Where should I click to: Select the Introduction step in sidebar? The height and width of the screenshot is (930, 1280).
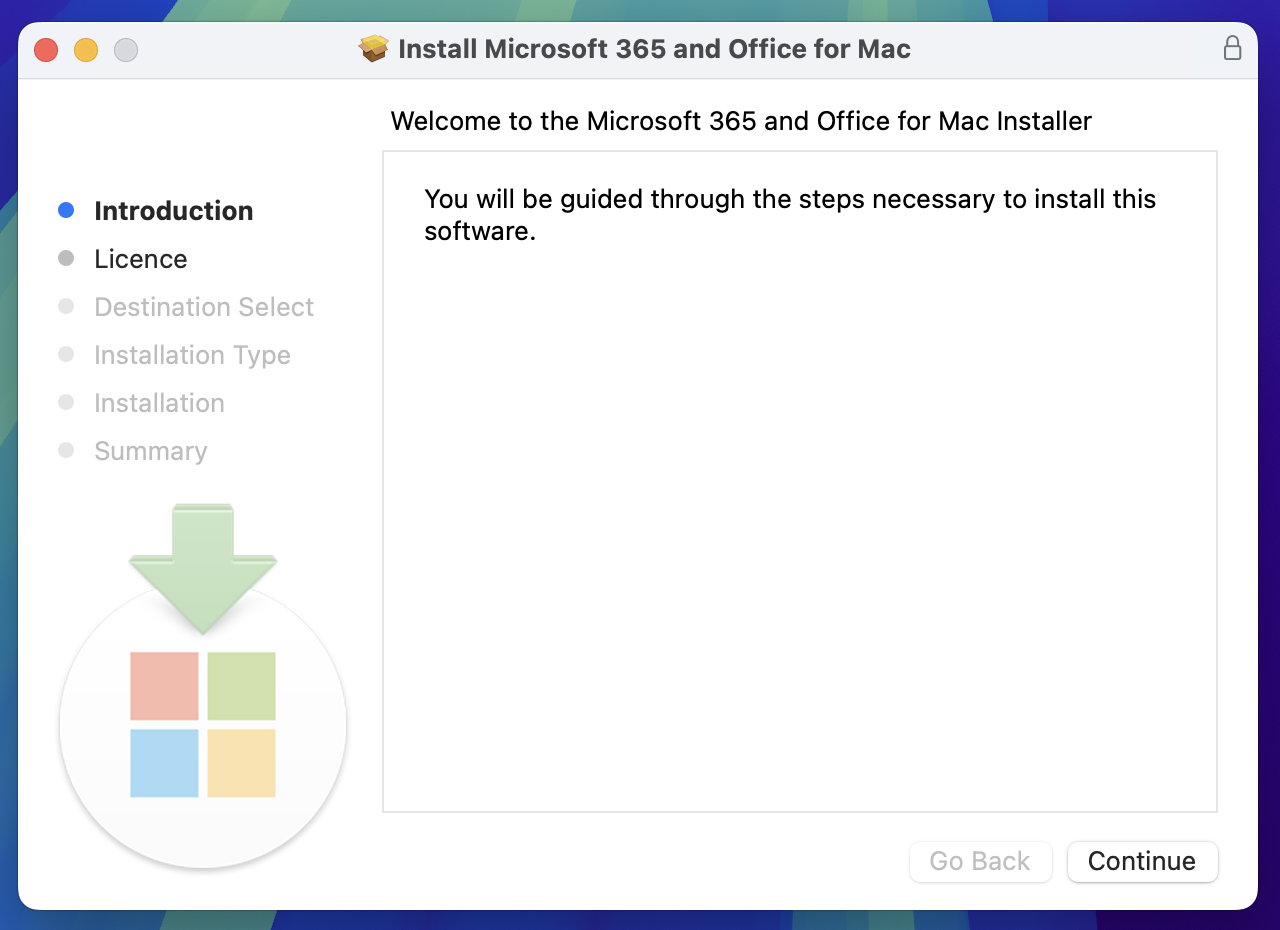tap(174, 211)
